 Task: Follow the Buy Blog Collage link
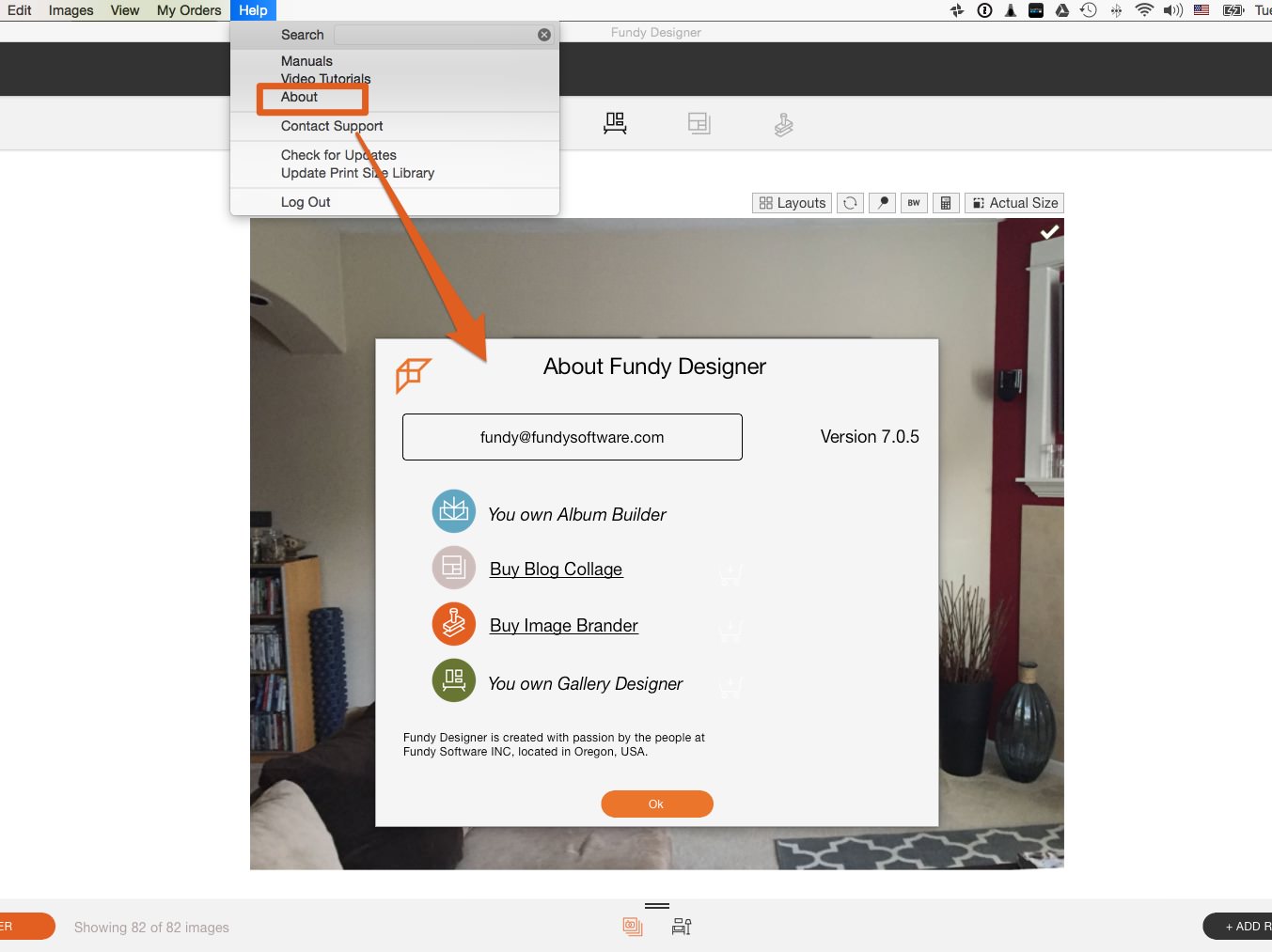coord(557,570)
